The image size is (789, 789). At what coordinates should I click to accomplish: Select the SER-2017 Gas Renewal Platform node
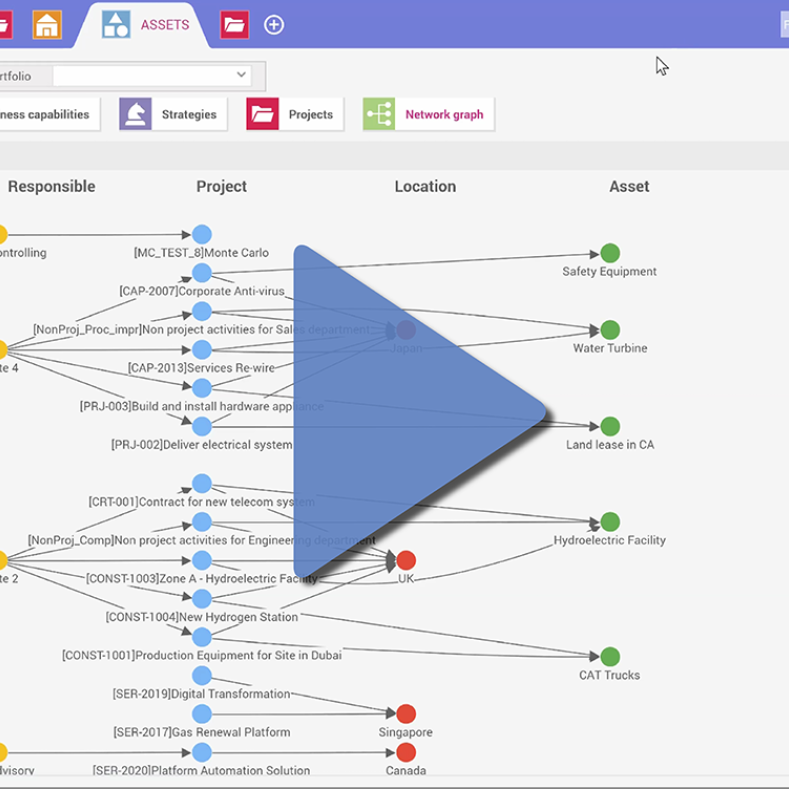pyautogui.click(x=202, y=714)
